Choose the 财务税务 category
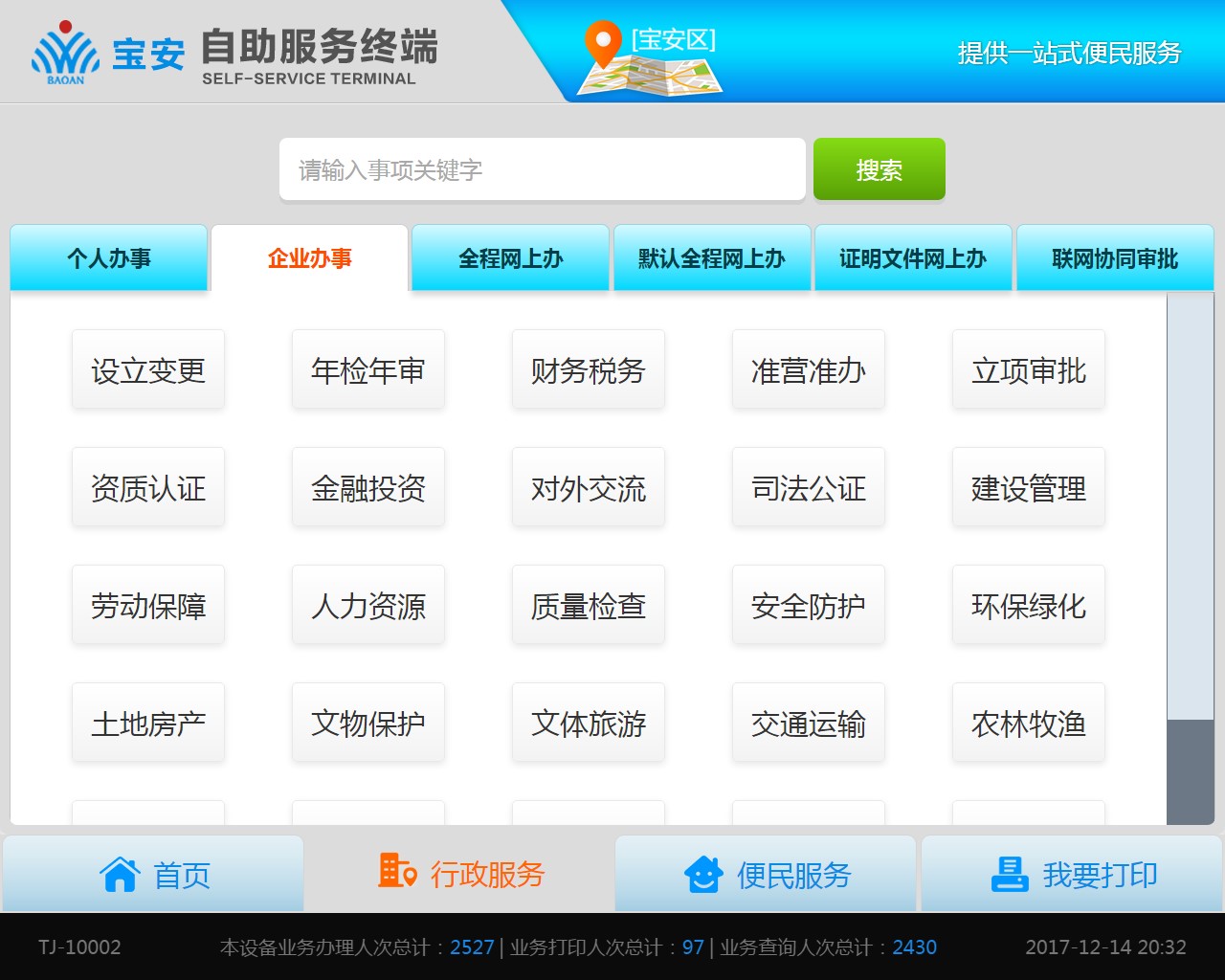 tap(589, 370)
